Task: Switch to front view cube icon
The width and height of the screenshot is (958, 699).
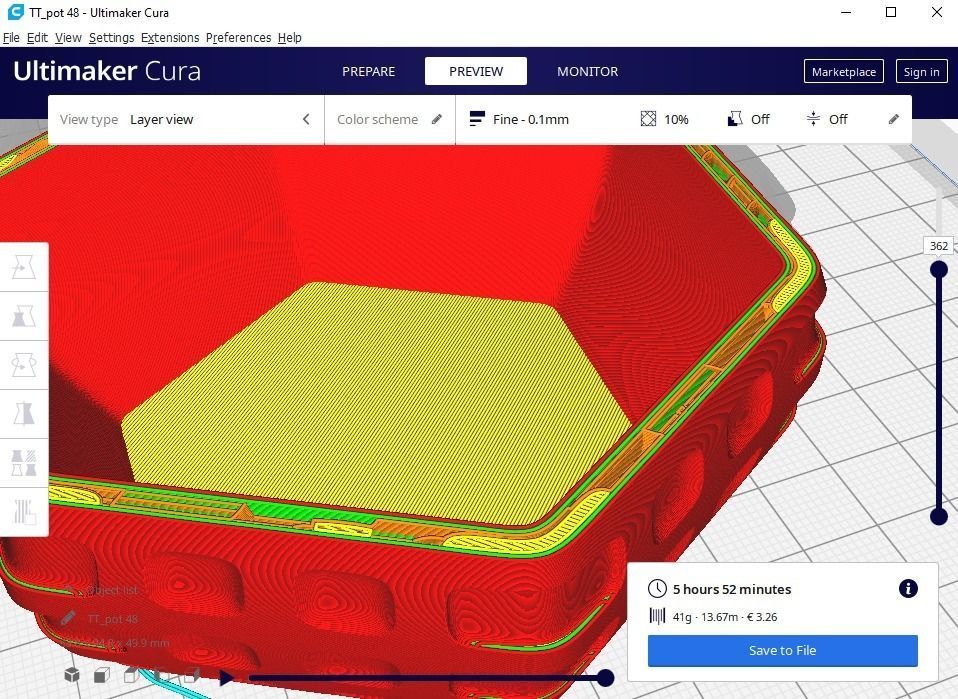Action: [x=102, y=675]
